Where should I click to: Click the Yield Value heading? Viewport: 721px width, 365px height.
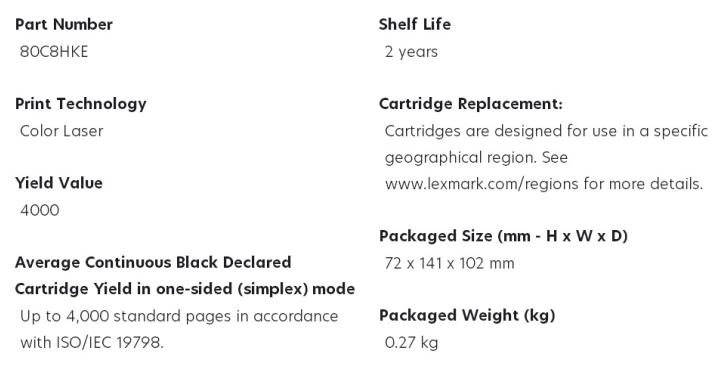(59, 183)
